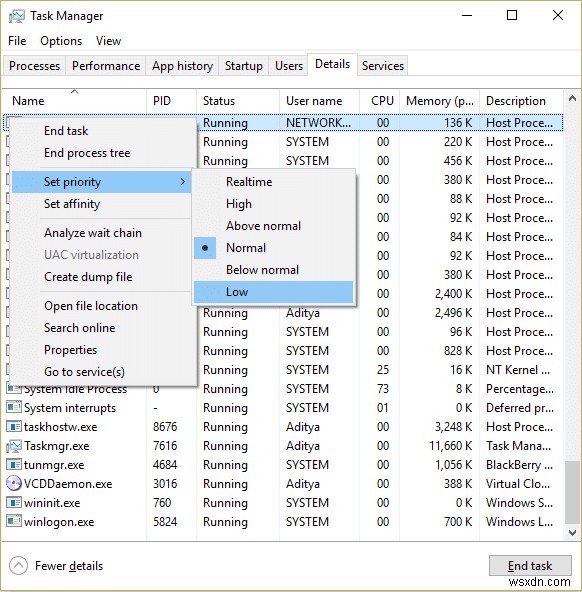Select Analyze wait chain

(x=102, y=233)
